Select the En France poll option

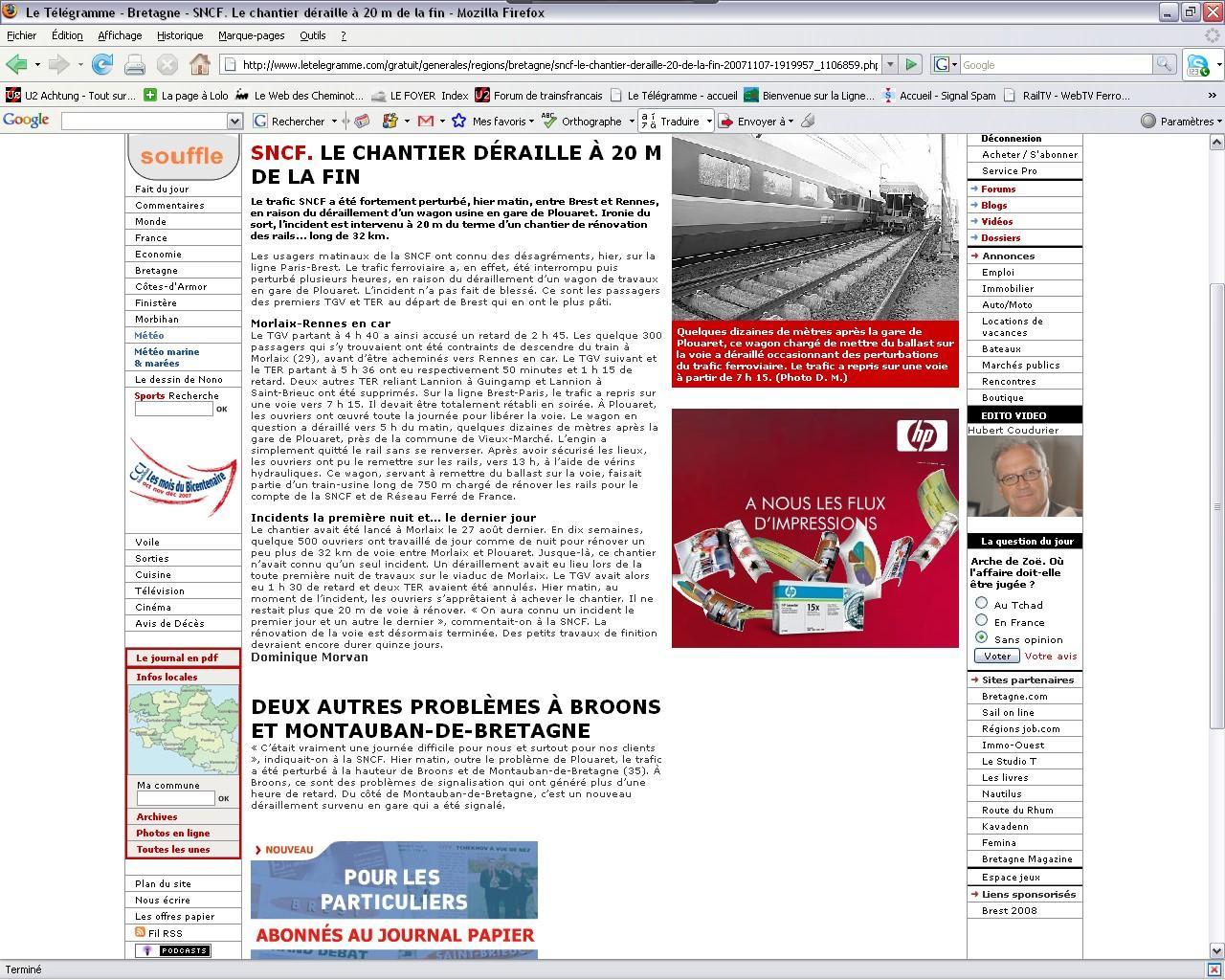[981, 620]
